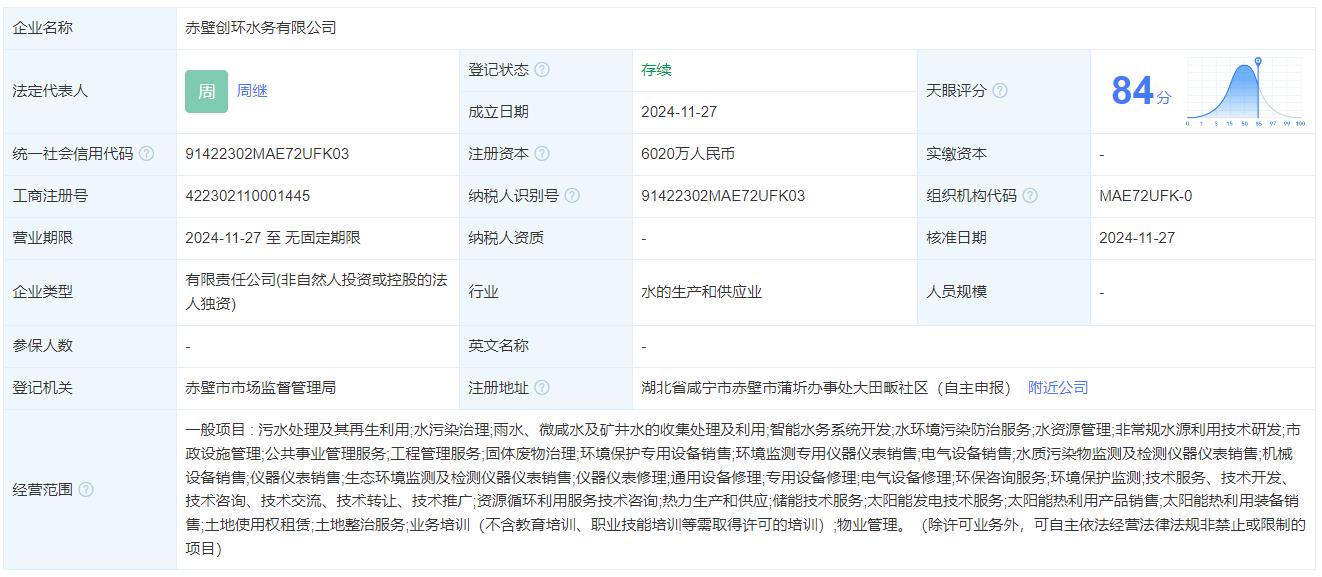Open the help icon beside 注册地址

(542, 388)
